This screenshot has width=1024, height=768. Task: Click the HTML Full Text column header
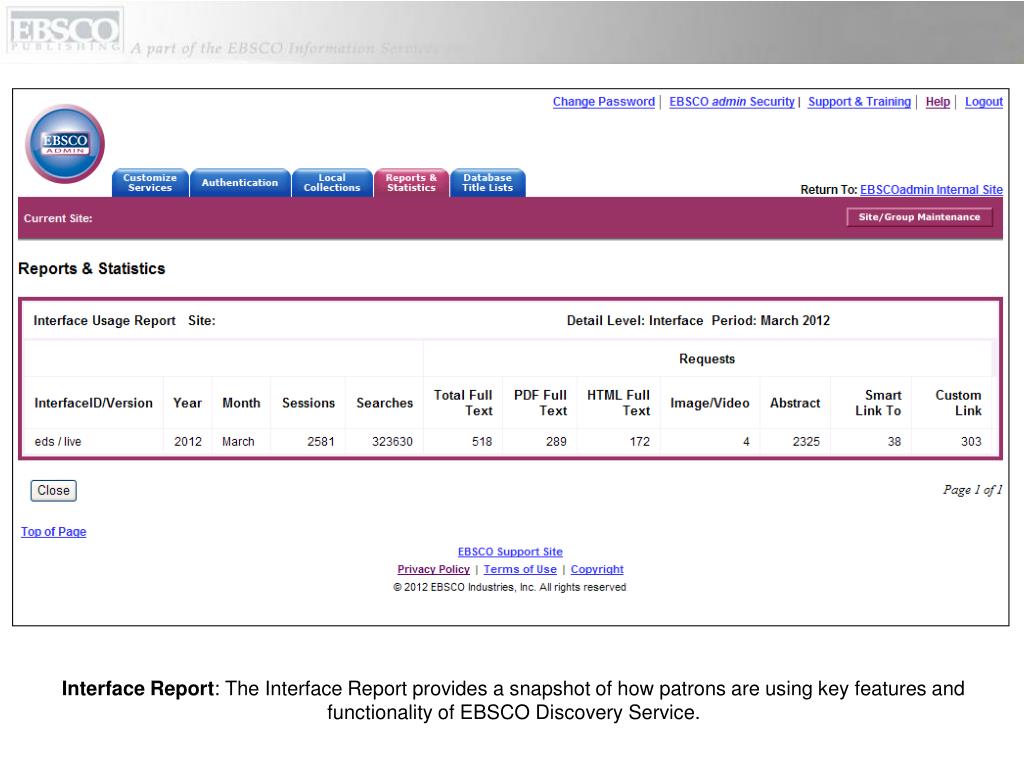coord(618,403)
